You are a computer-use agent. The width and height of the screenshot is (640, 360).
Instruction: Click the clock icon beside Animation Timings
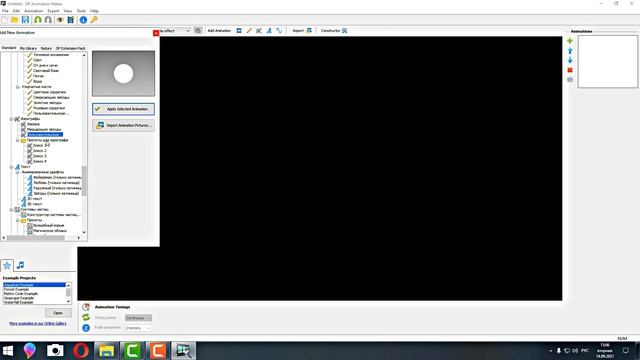click(x=86, y=307)
